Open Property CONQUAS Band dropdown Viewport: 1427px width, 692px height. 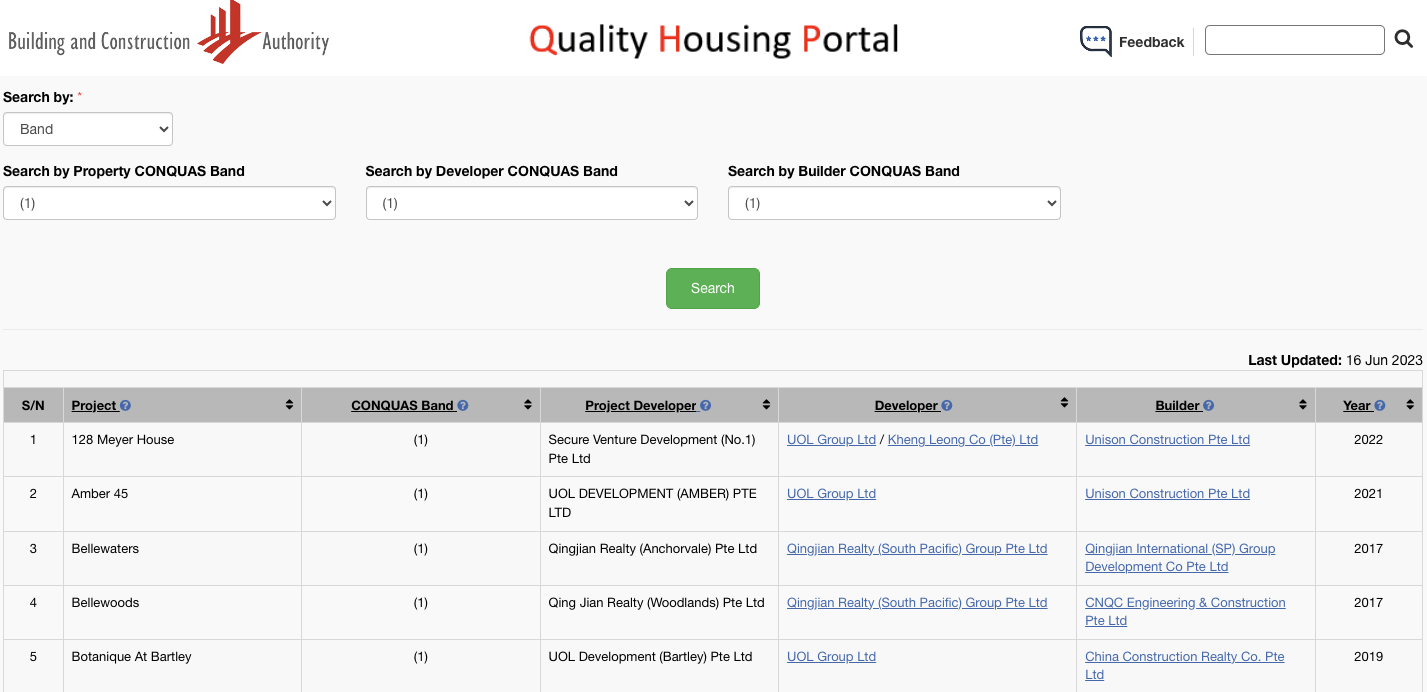tap(169, 203)
